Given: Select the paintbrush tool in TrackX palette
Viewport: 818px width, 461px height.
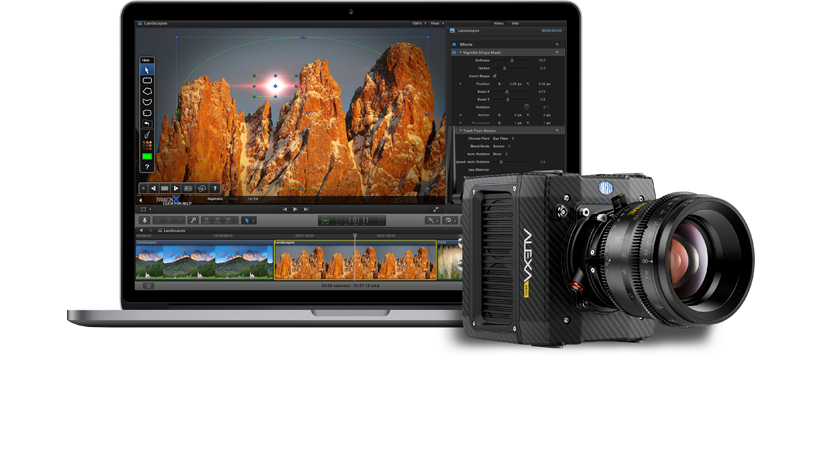Looking at the screenshot, I should pyautogui.click(x=147, y=135).
